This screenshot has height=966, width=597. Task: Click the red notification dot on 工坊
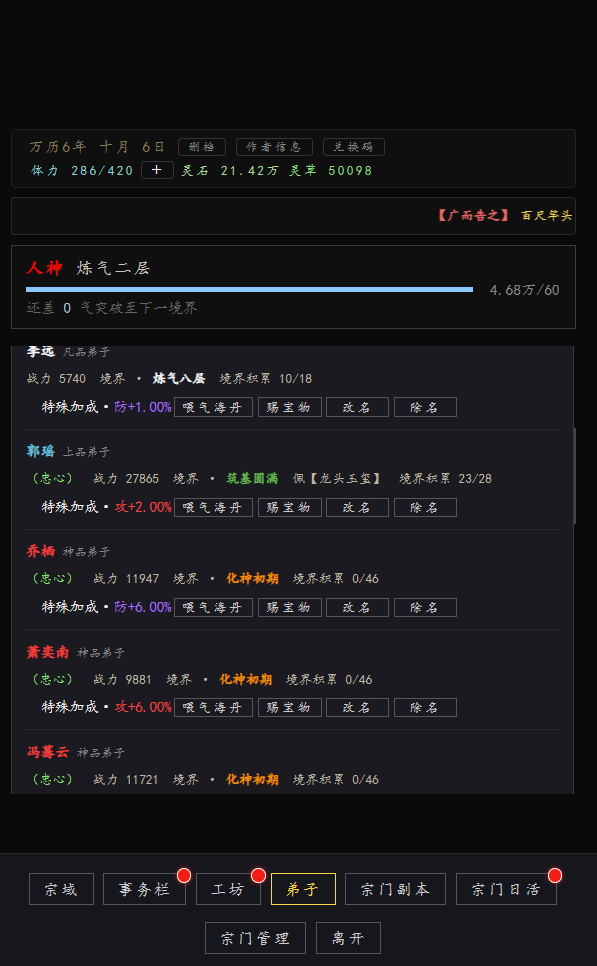(258, 875)
